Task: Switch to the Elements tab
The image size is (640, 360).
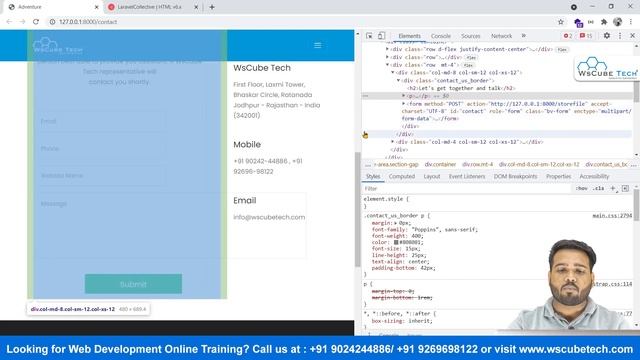Action: coord(409,36)
